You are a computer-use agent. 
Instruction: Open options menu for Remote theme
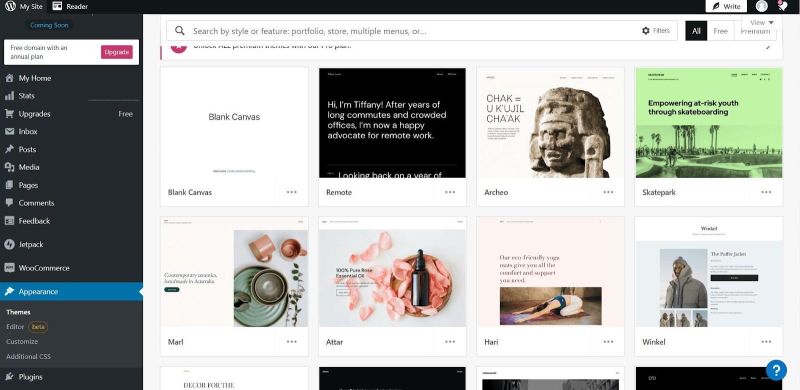pos(449,192)
